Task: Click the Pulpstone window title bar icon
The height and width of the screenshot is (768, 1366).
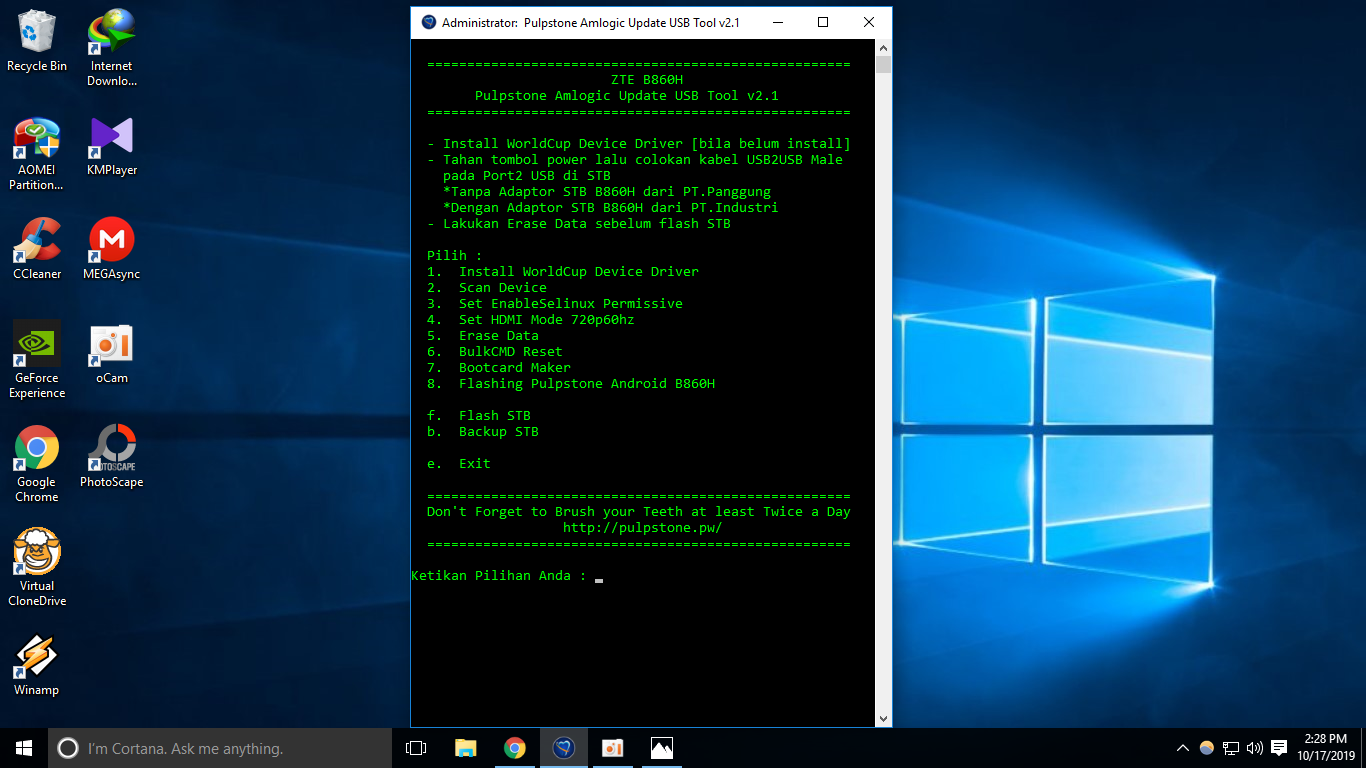Action: pos(429,22)
